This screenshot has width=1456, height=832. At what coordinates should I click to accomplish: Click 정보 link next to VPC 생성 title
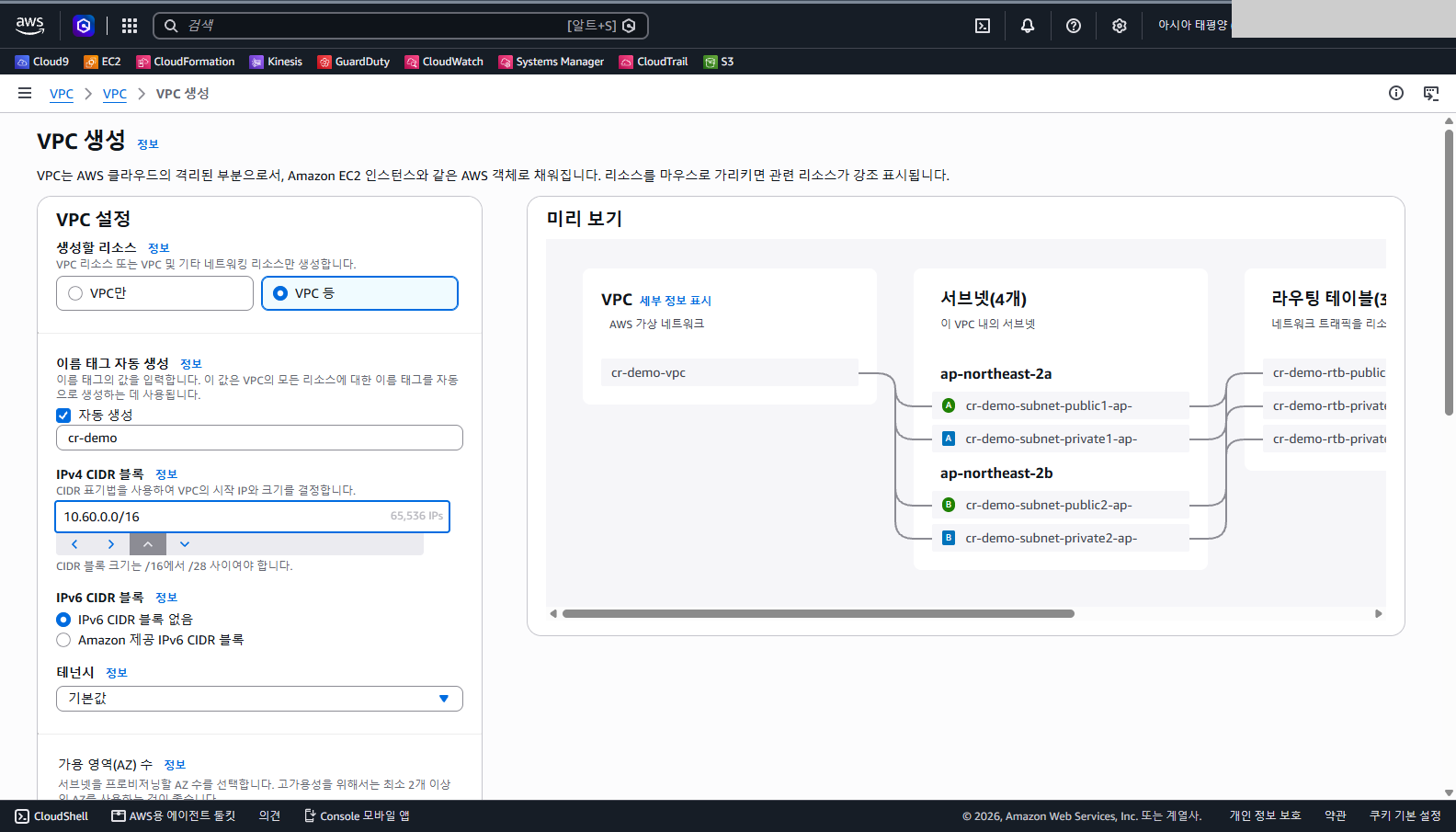point(148,144)
